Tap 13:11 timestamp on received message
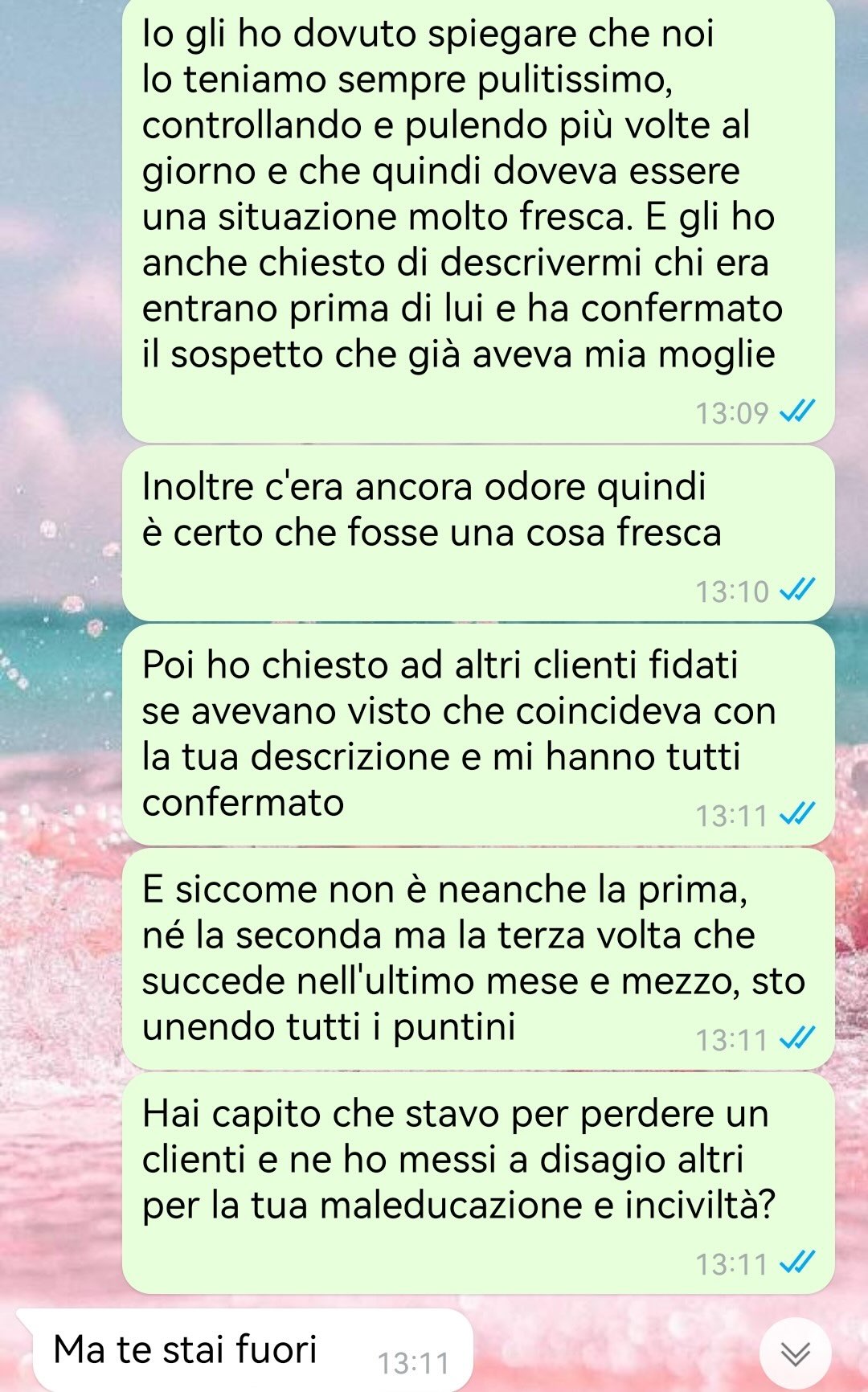This screenshot has width=868, height=1392. pos(413,1363)
